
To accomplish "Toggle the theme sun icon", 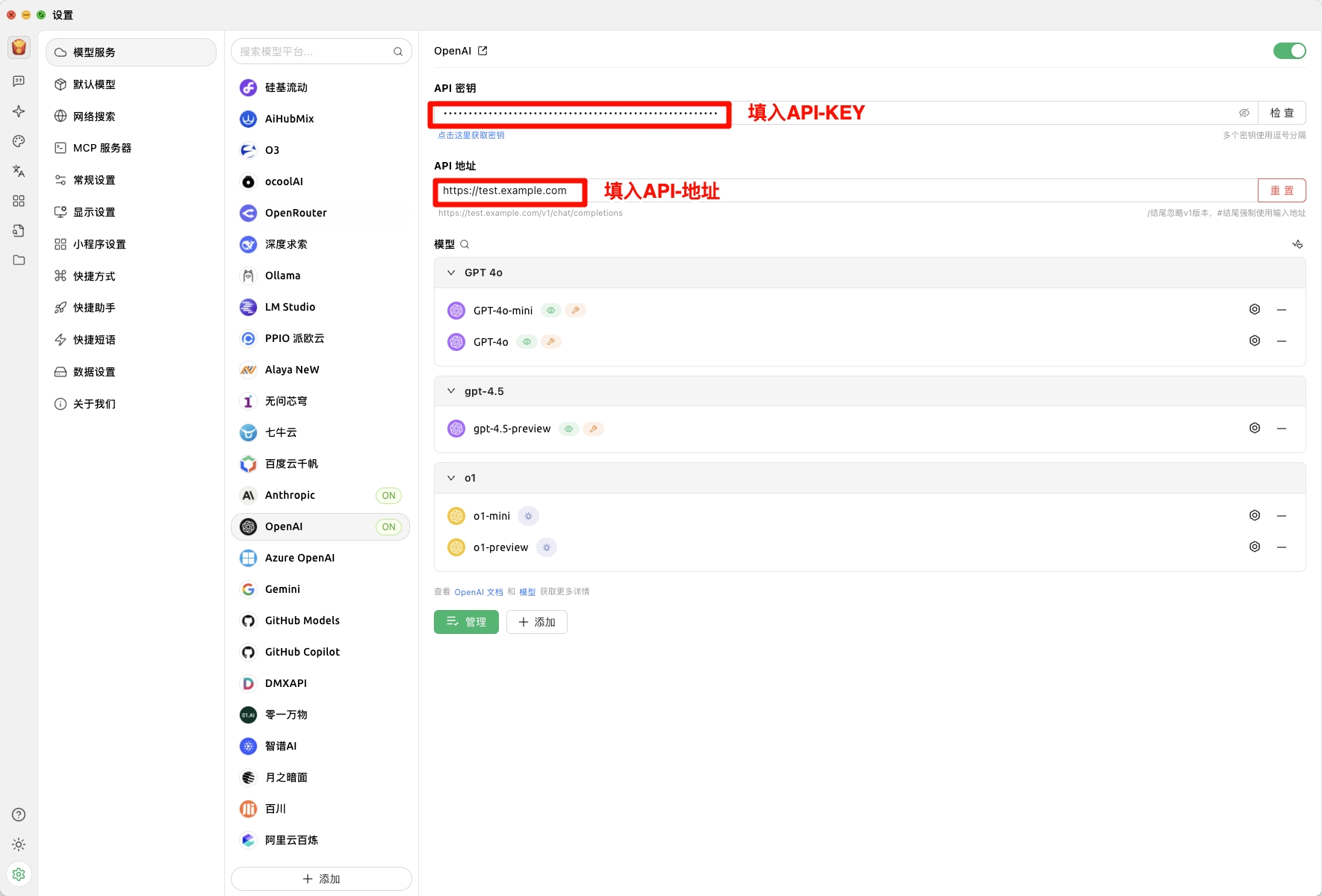I will (19, 844).
